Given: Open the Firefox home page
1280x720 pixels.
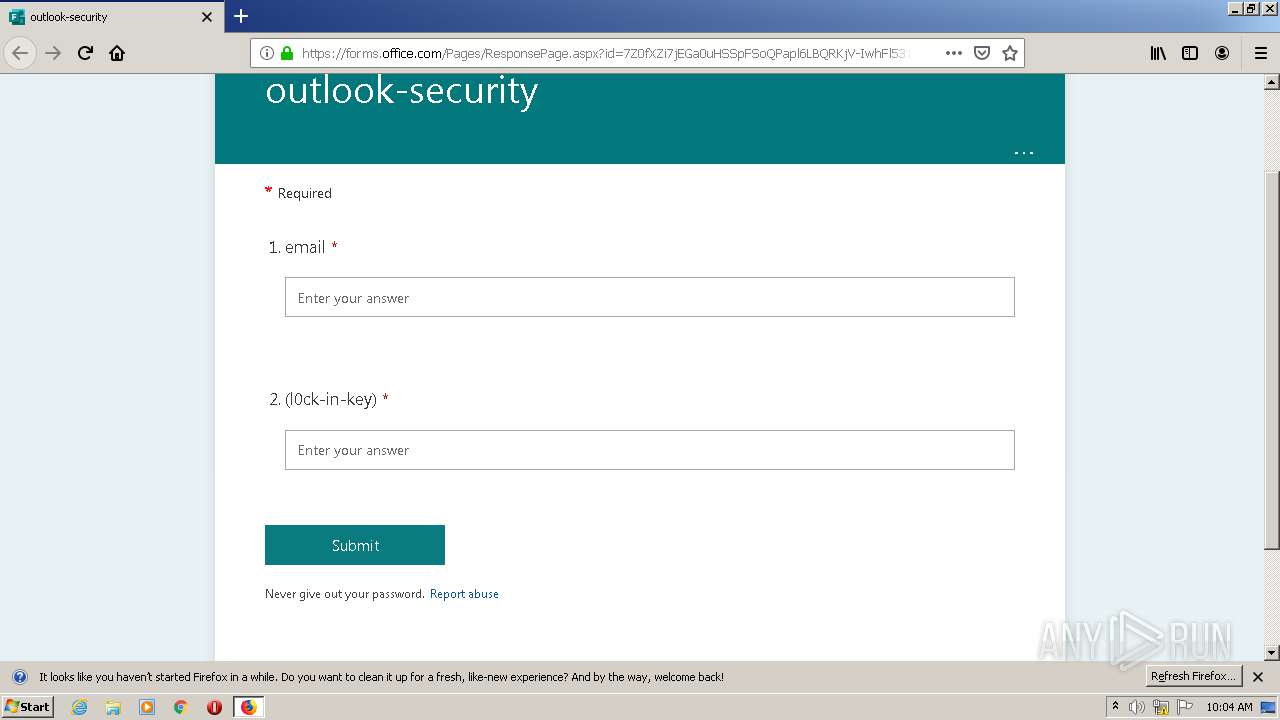Looking at the screenshot, I should click(117, 53).
